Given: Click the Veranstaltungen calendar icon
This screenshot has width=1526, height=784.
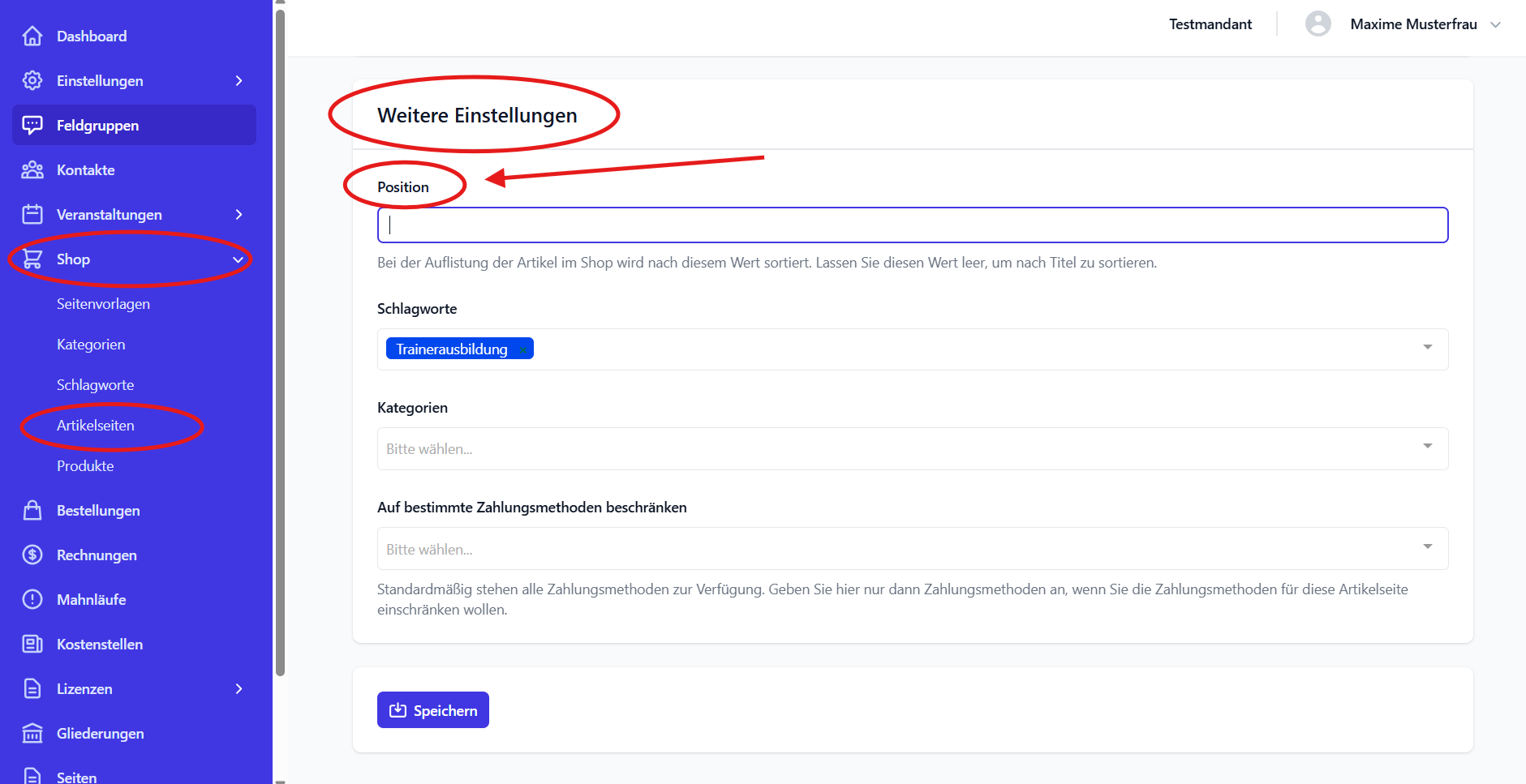Looking at the screenshot, I should point(32,214).
